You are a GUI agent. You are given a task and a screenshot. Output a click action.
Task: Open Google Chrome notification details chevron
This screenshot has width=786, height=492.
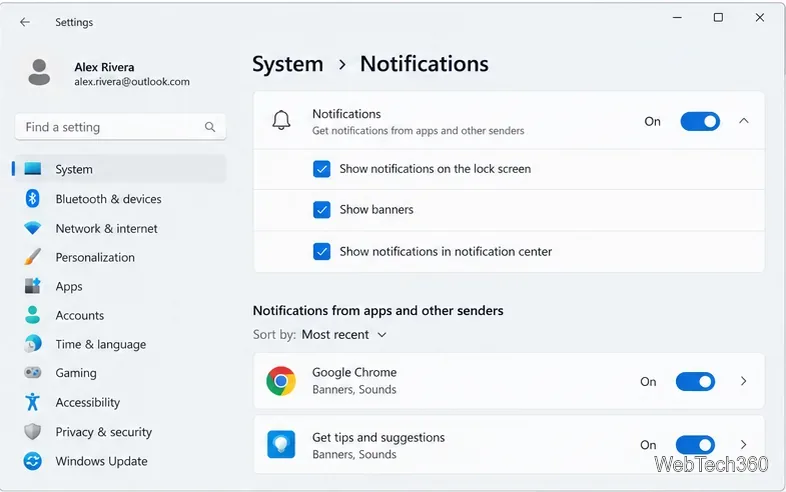743,381
